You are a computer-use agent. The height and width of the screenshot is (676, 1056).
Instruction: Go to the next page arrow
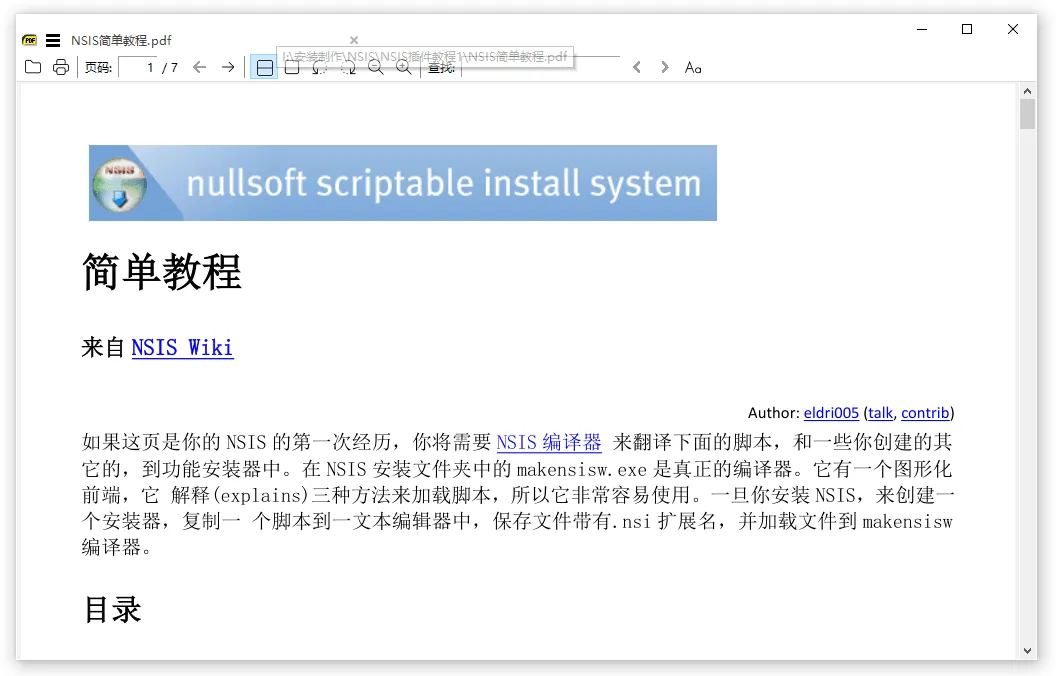tap(228, 67)
